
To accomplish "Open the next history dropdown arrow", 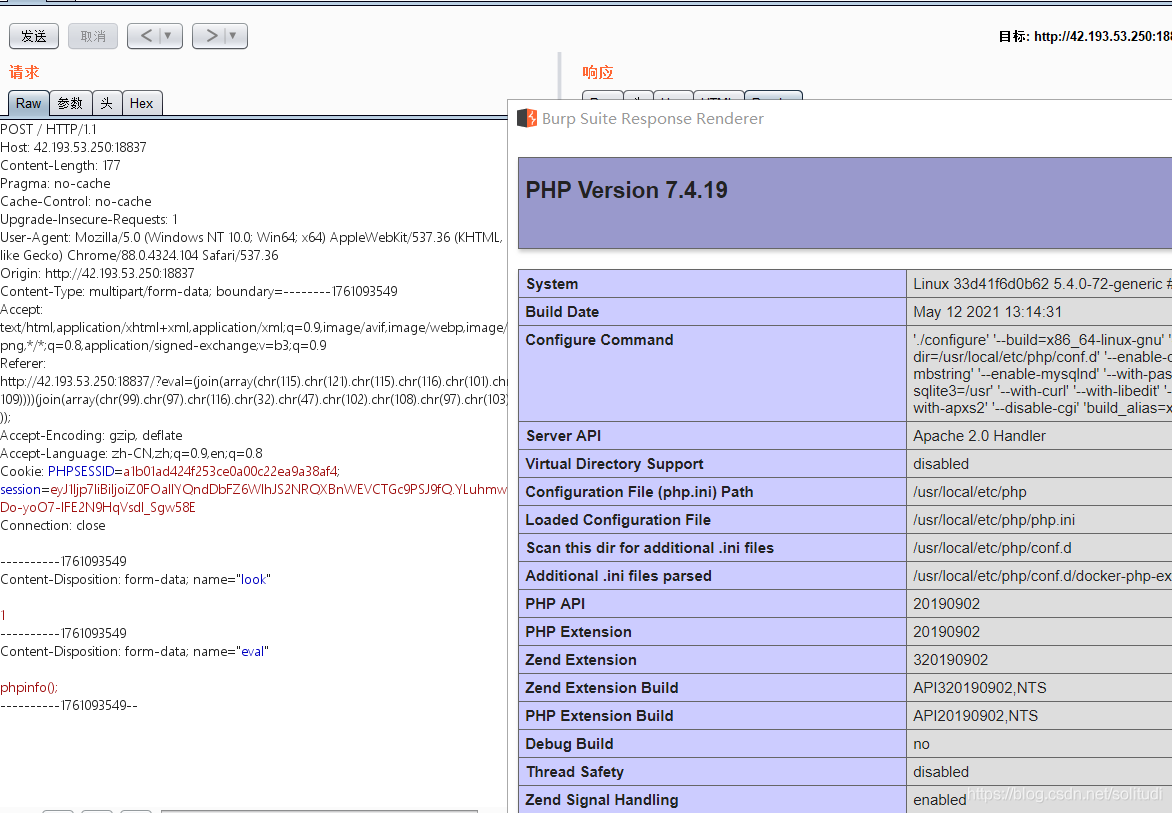I will 233,36.
